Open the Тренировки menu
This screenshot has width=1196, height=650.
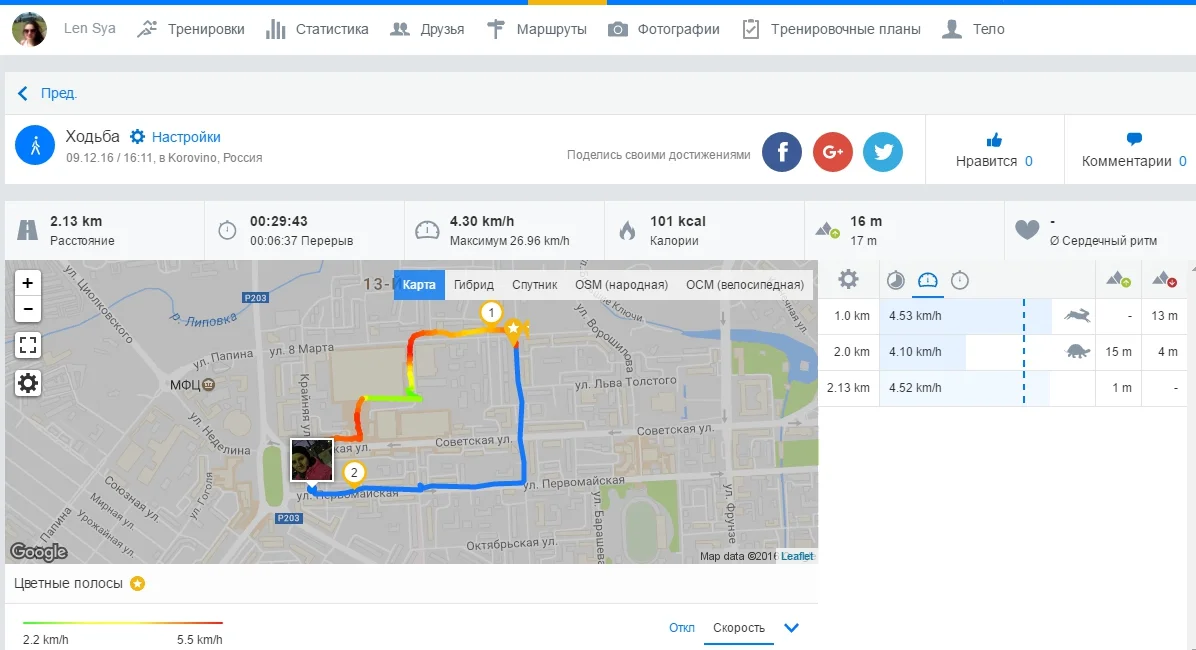pyautogui.click(x=191, y=29)
